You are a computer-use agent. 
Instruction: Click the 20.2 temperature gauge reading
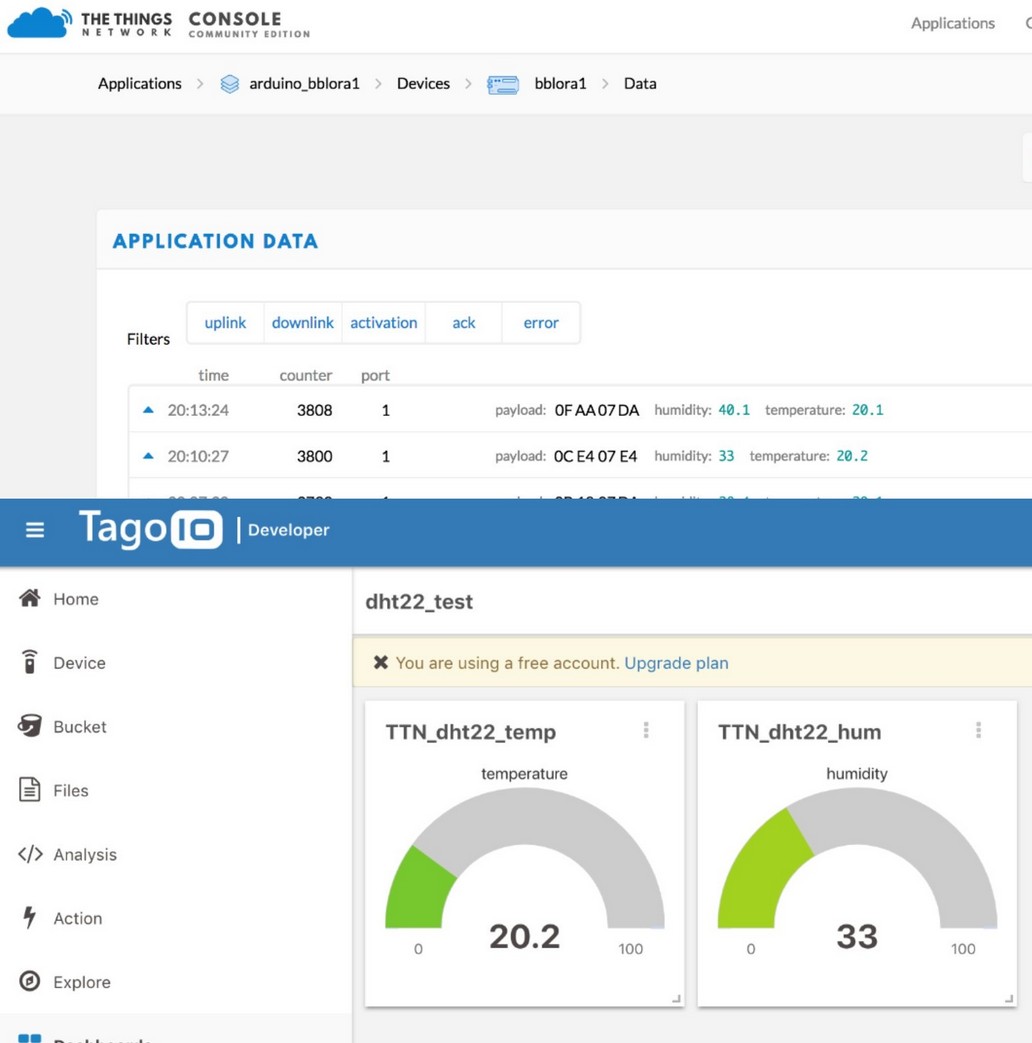[524, 936]
